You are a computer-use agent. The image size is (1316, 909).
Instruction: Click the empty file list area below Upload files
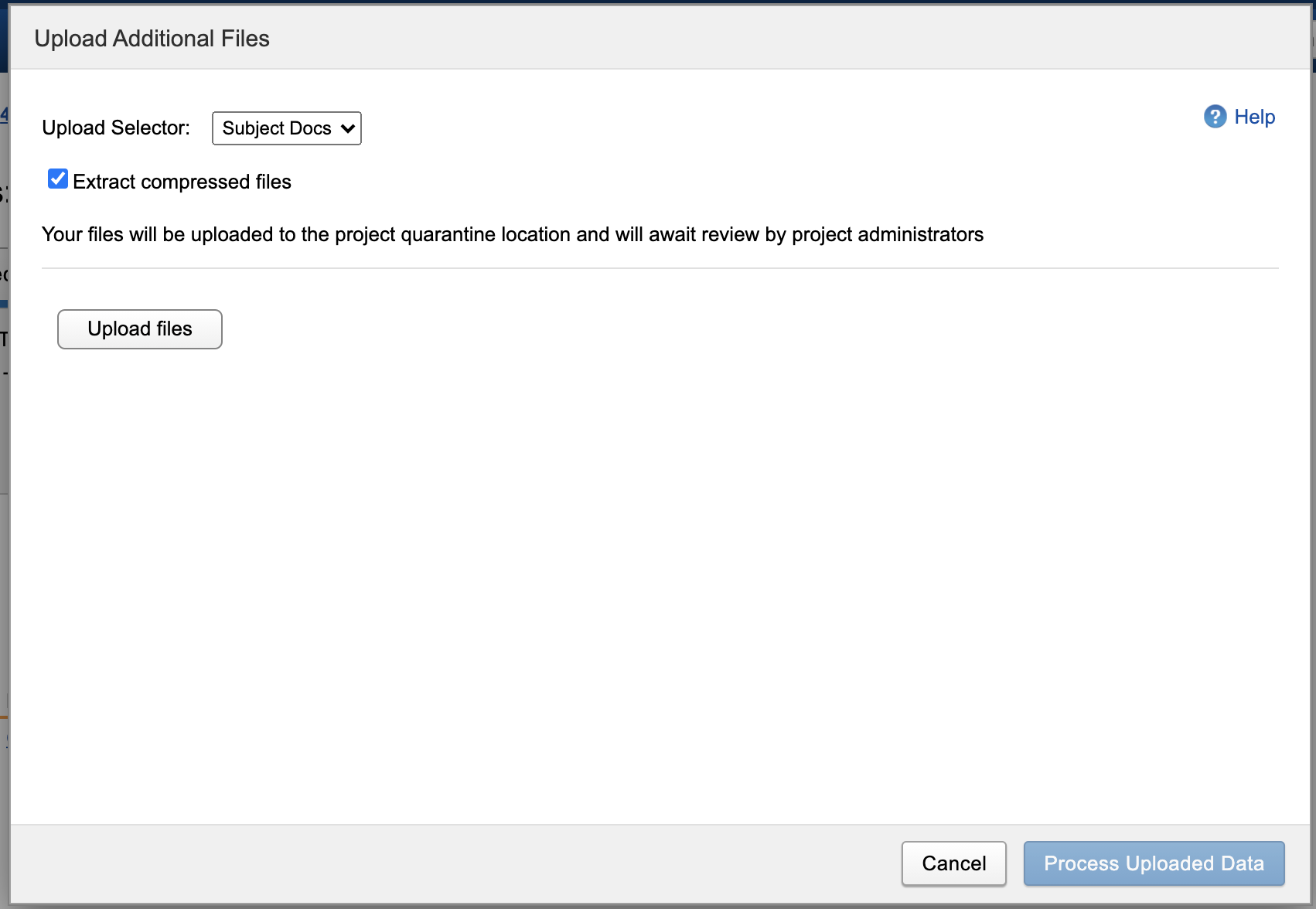click(x=657, y=580)
